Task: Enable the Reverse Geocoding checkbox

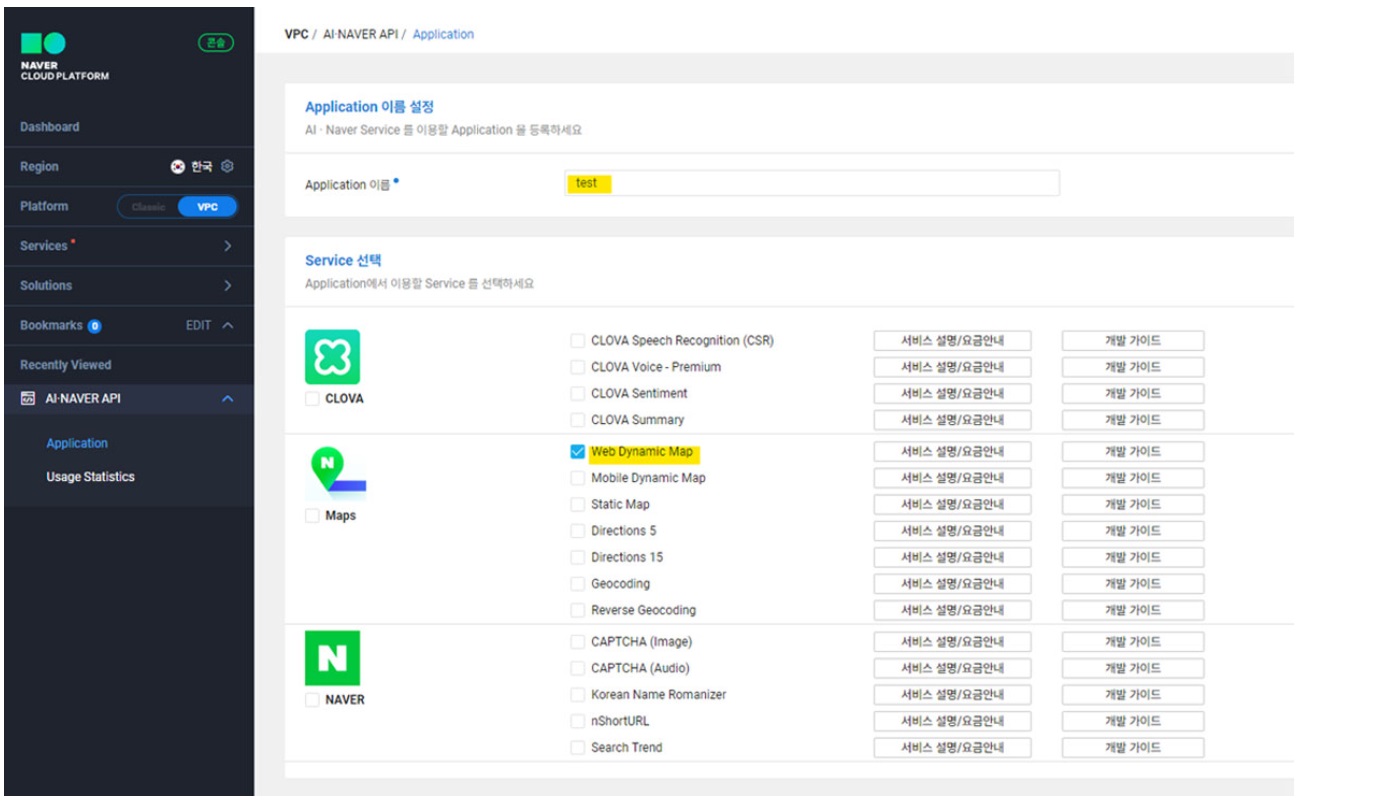Action: (578, 610)
